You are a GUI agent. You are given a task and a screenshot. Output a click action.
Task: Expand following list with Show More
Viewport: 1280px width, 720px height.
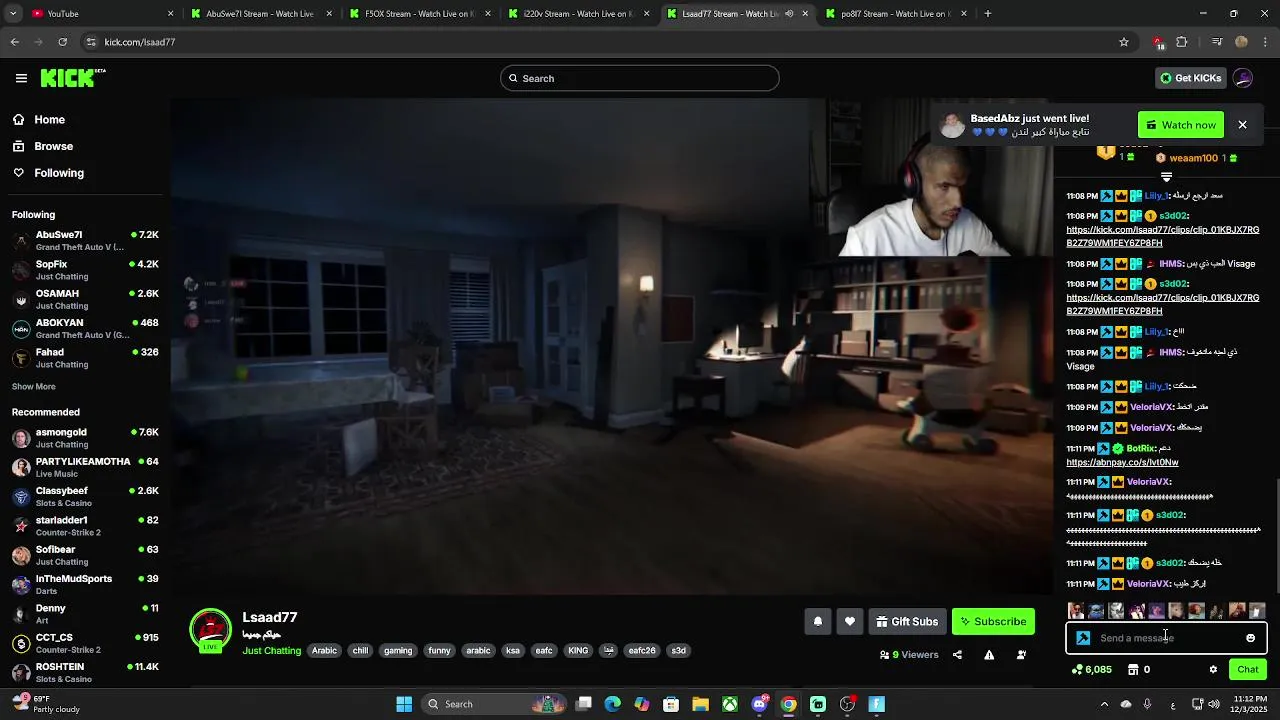(x=34, y=386)
